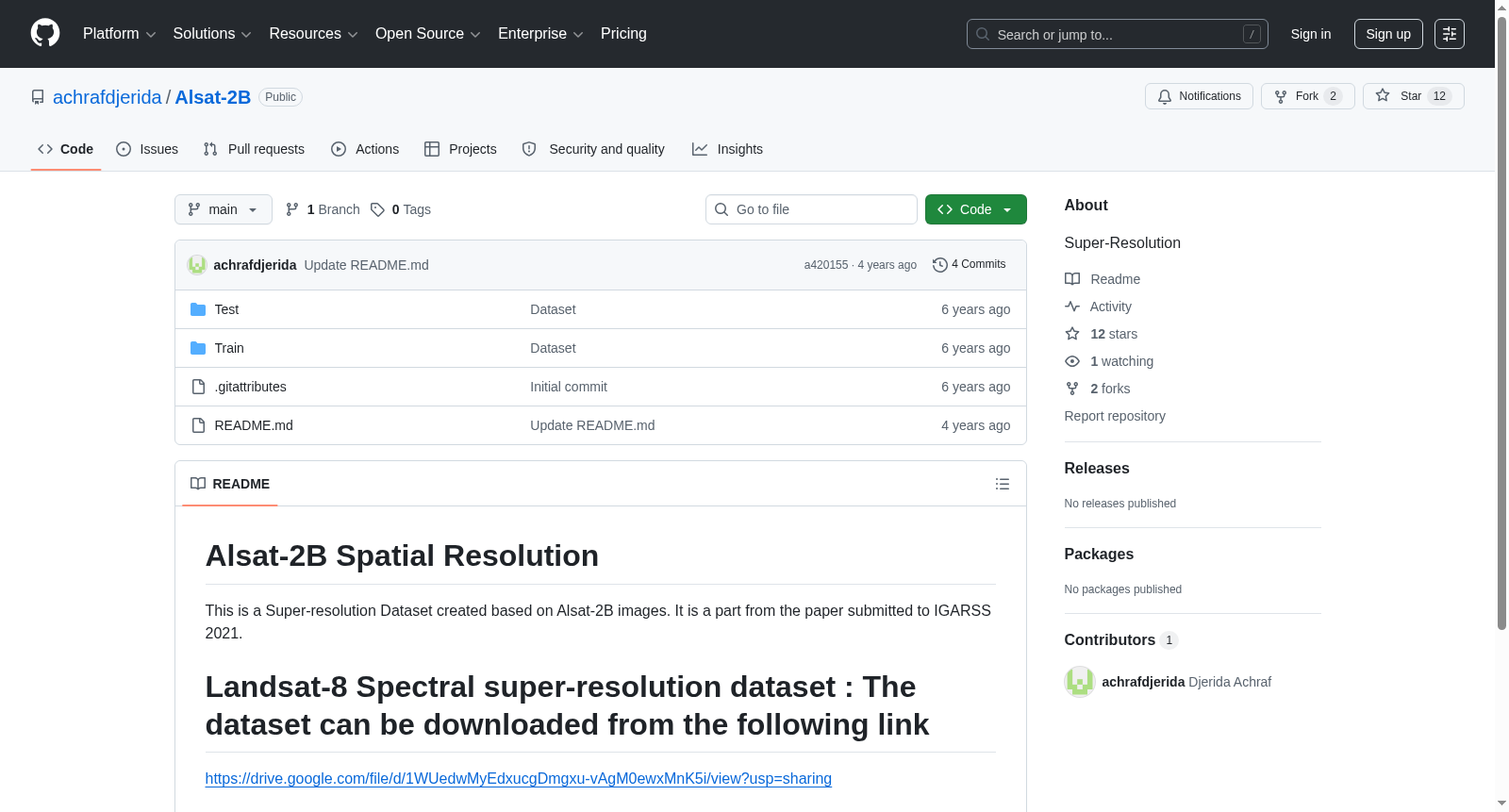Click the Sign up button
The image size is (1509, 812).
coord(1388,34)
